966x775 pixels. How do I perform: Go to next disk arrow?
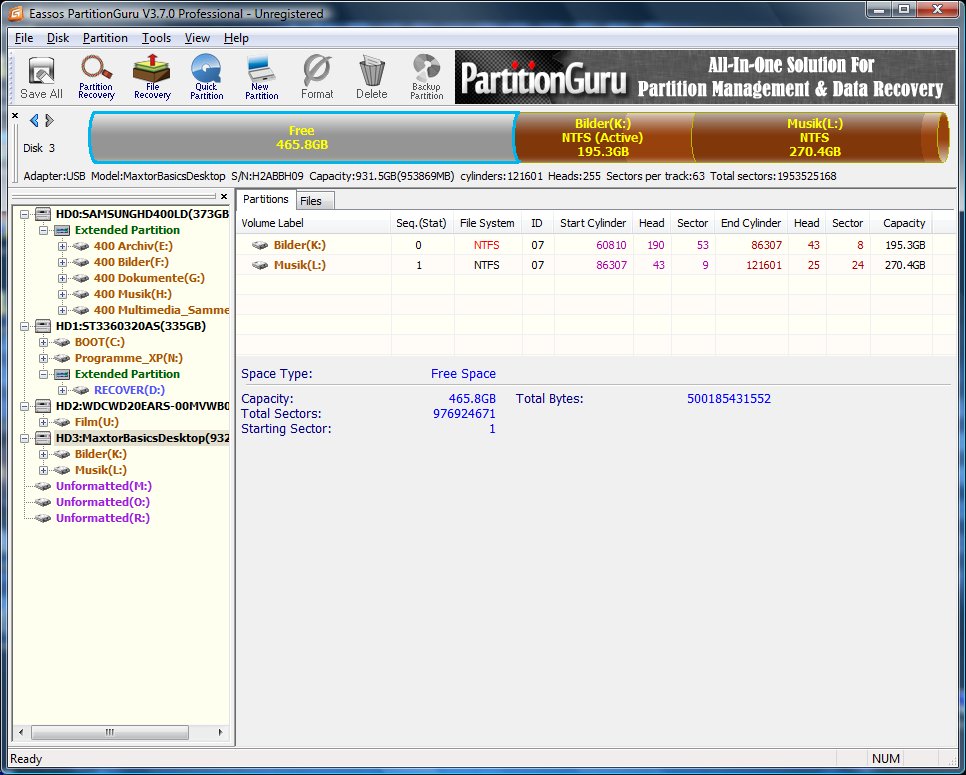coord(49,121)
